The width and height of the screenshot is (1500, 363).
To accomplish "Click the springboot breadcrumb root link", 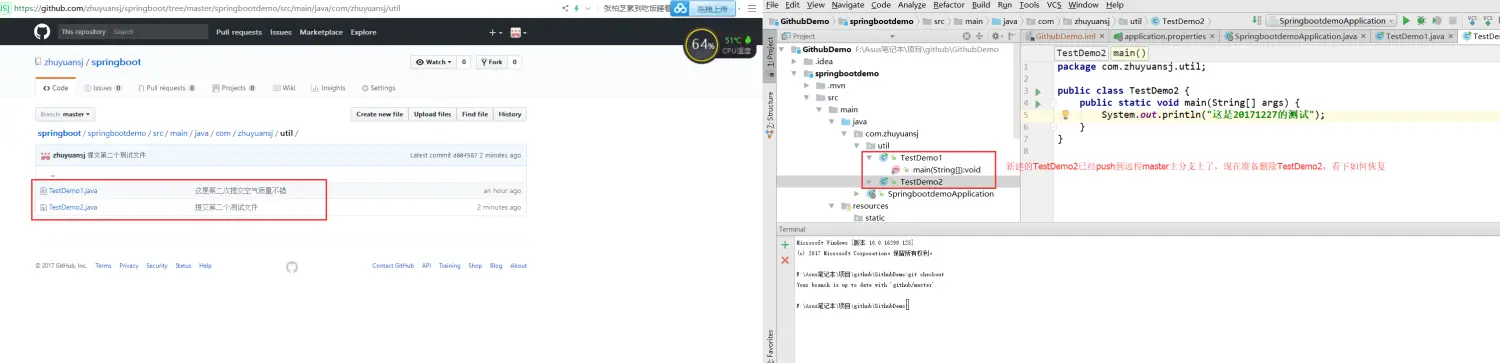I will [59, 133].
